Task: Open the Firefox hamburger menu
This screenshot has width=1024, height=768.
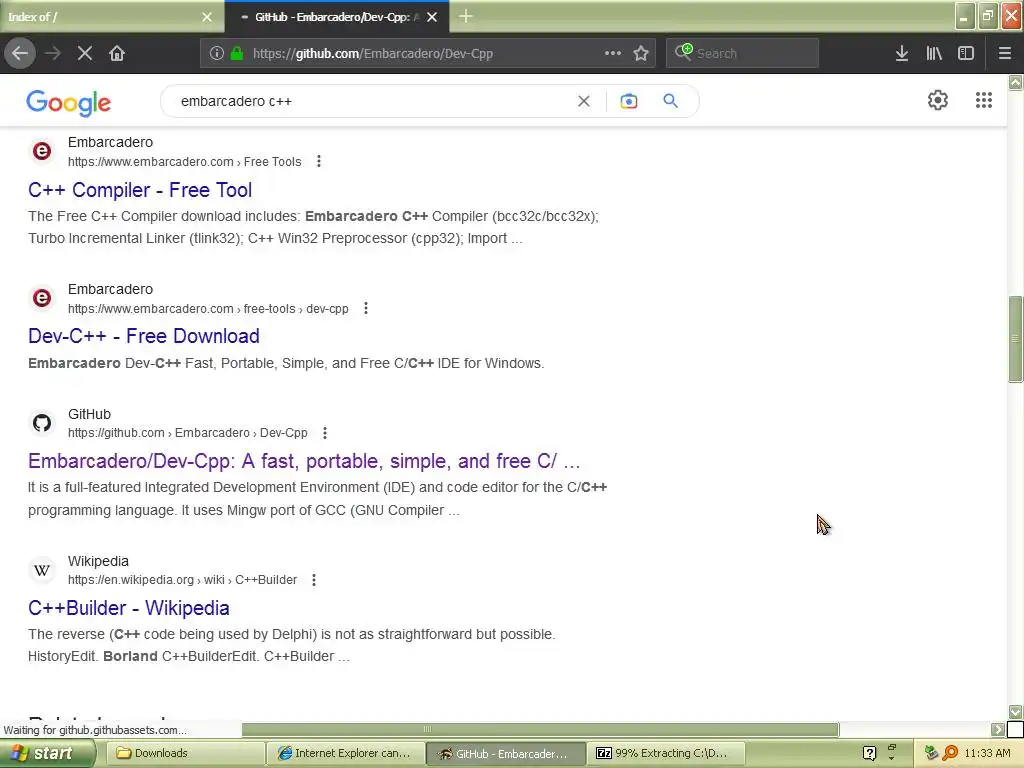Action: [1005, 53]
